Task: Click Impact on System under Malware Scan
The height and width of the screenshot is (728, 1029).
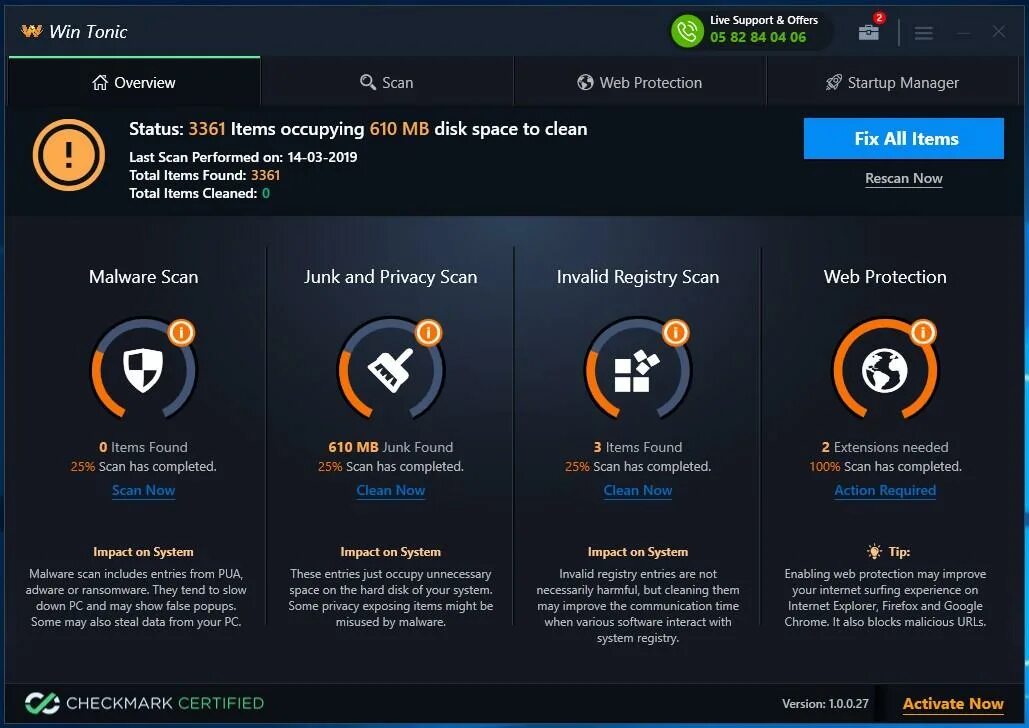Action: (x=143, y=552)
